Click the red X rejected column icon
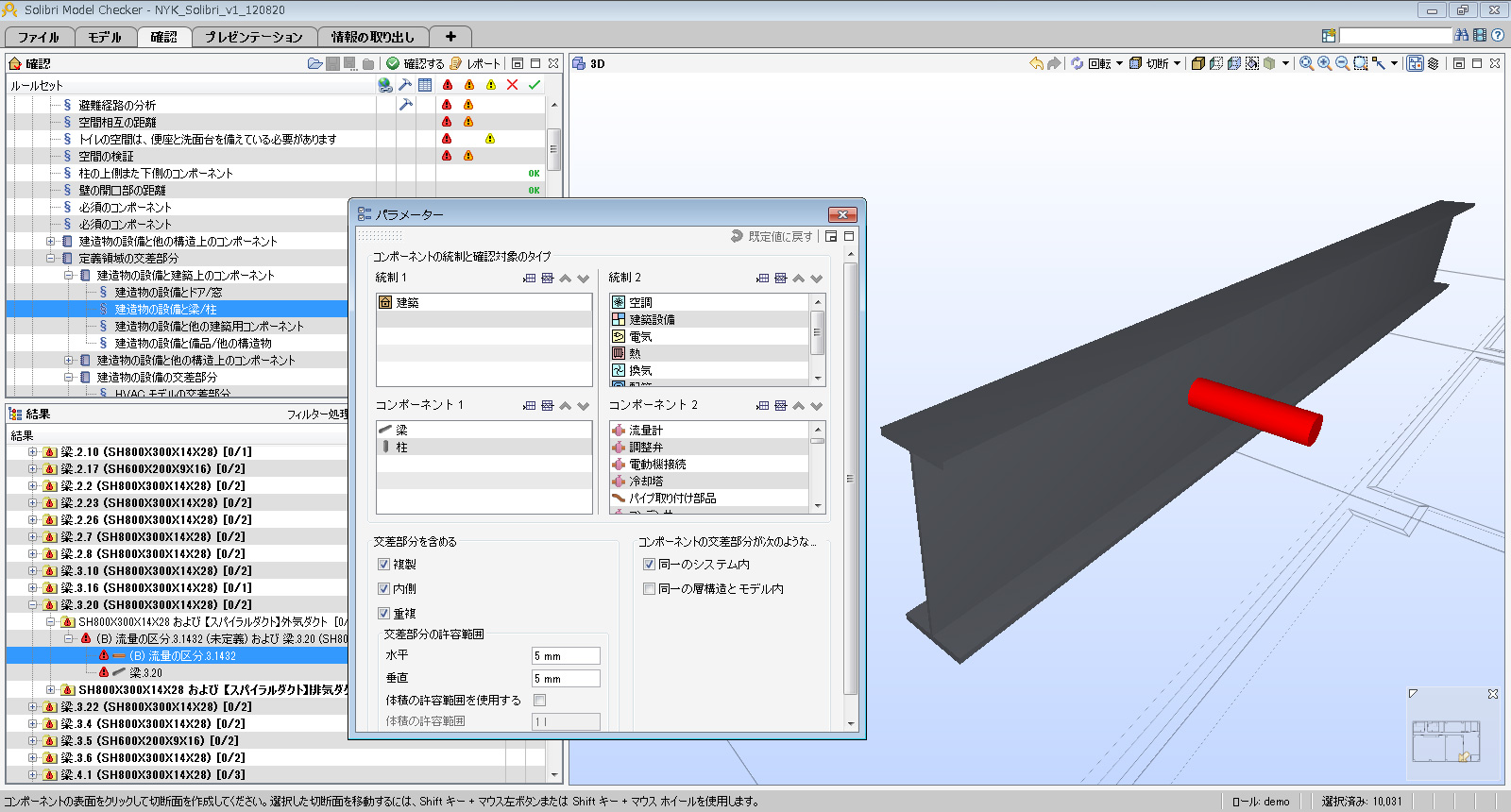 (x=512, y=85)
